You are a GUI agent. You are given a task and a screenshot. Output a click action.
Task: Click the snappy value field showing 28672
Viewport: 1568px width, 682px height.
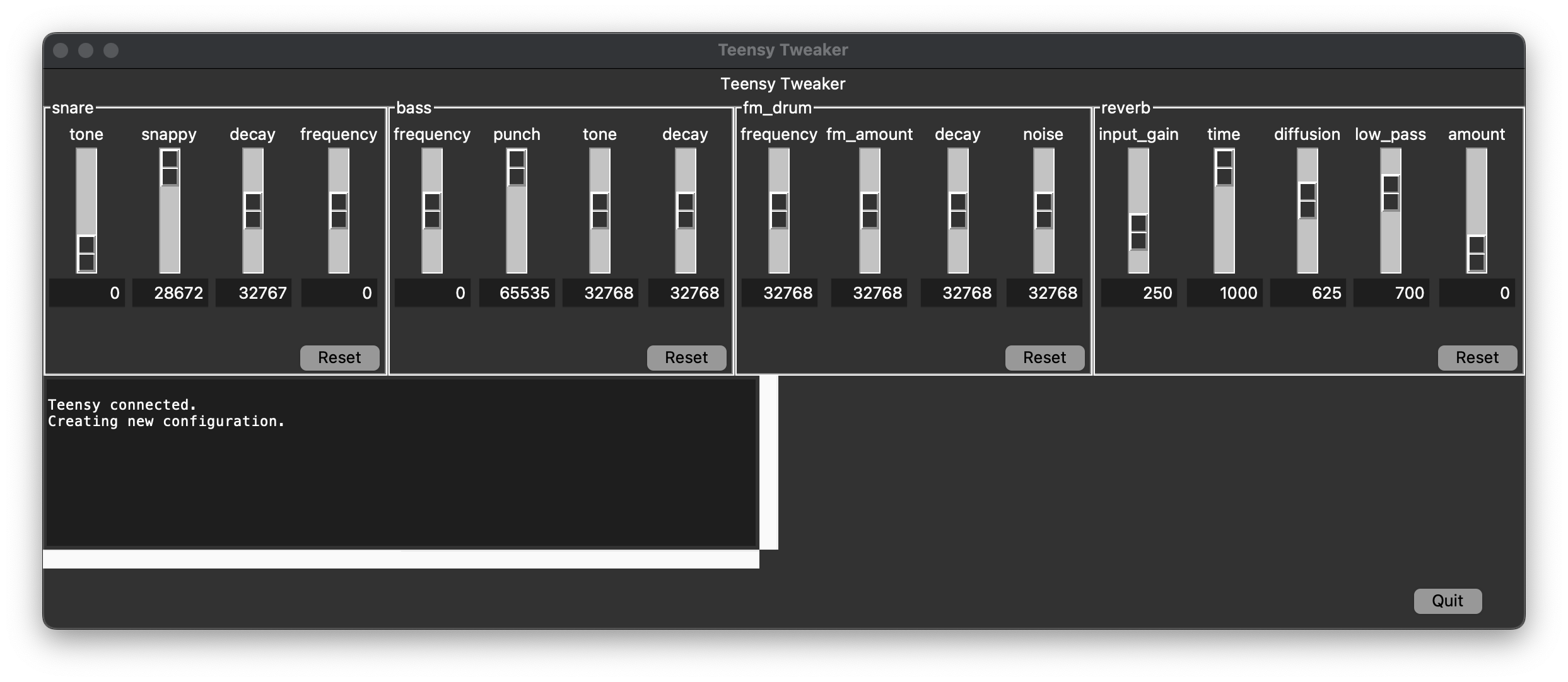pos(170,293)
